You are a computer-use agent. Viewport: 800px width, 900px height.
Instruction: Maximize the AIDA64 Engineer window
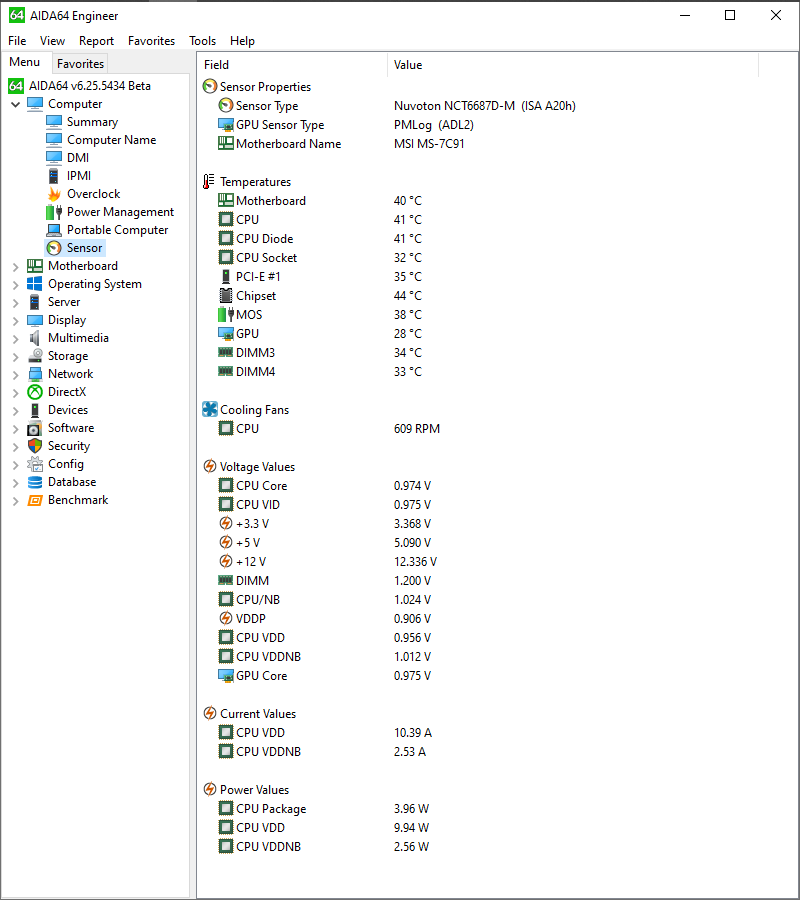pyautogui.click(x=730, y=15)
